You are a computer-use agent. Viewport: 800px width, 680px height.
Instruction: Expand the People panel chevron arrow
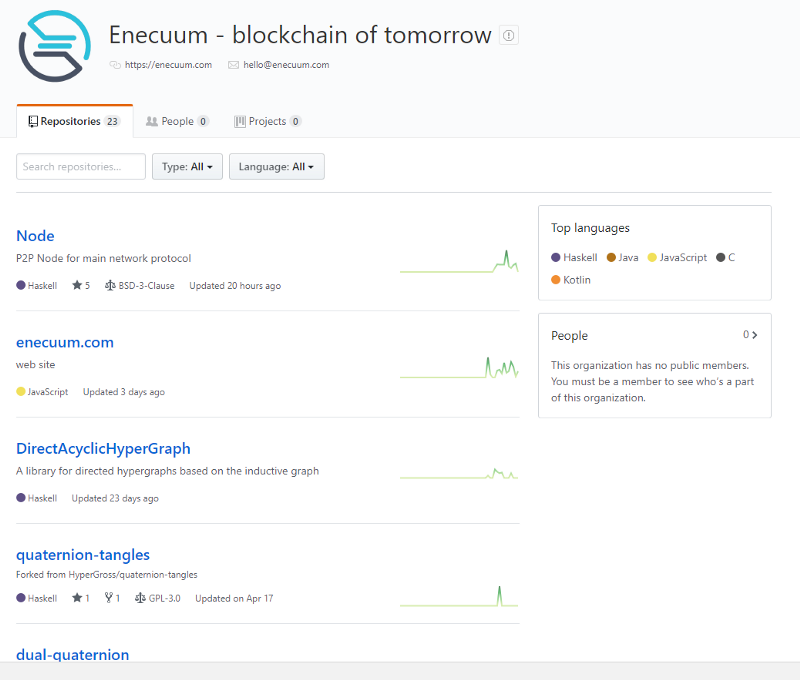(755, 335)
